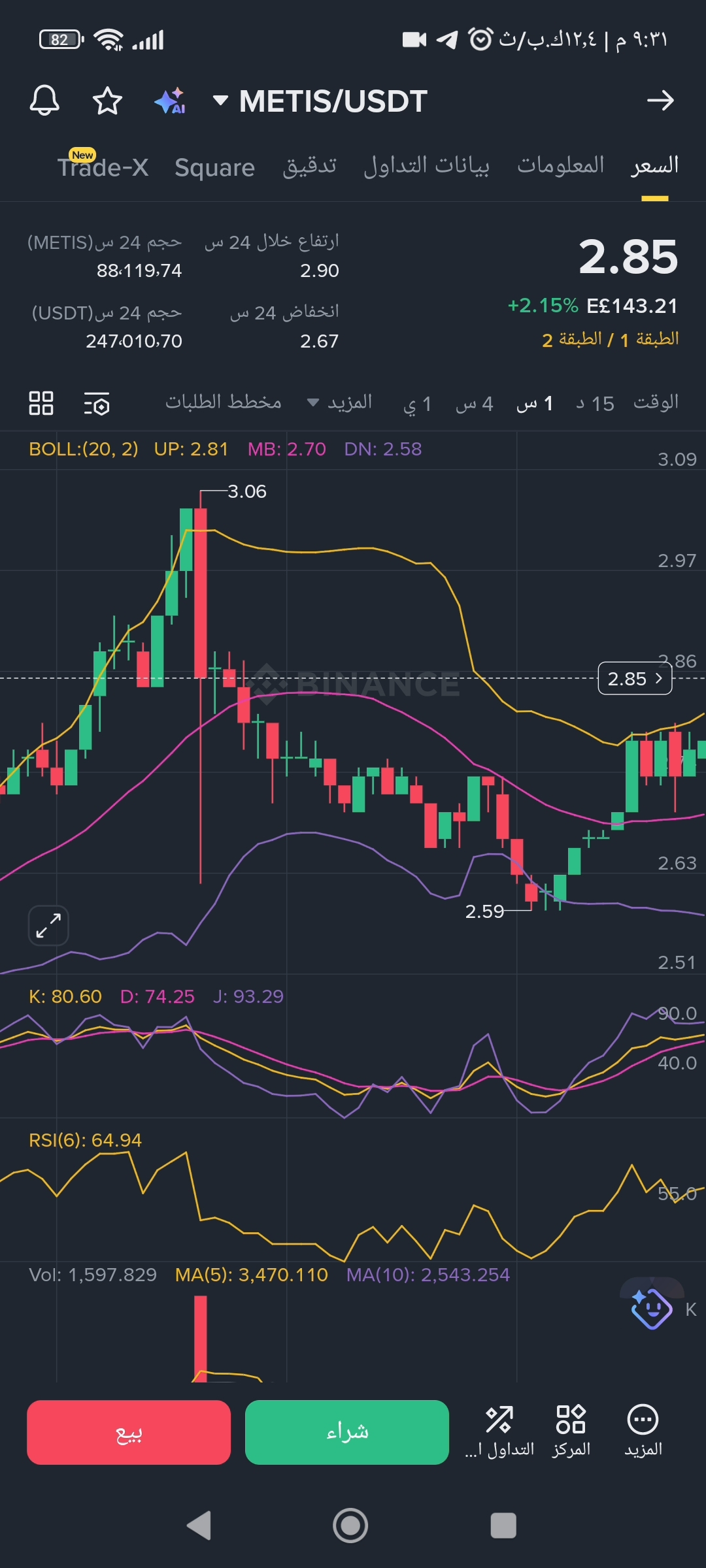Select the الوقت line chart option
Viewport: 706px width, 1568px height.
pos(656,402)
